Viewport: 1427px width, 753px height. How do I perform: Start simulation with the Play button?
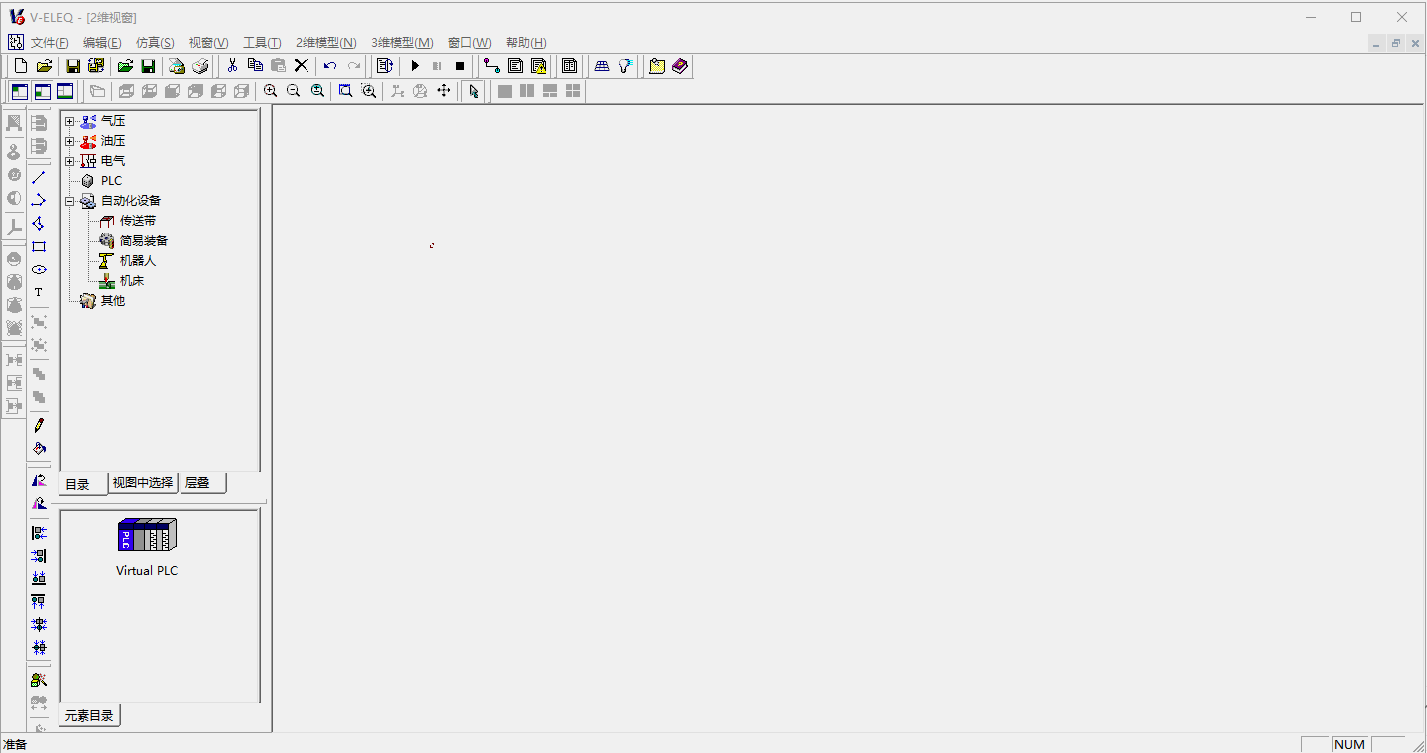415,66
